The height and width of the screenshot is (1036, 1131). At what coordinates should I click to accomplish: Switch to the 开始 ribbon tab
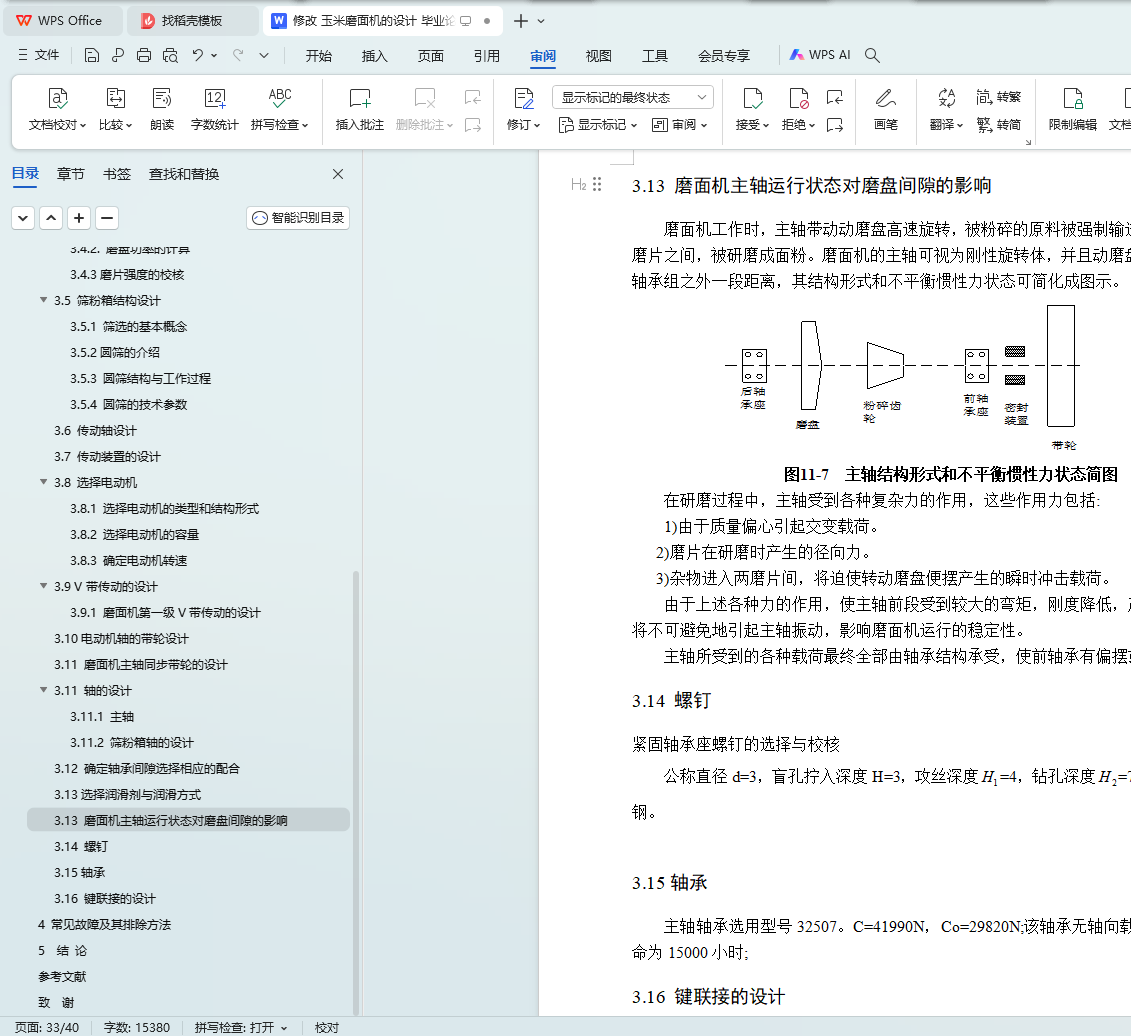click(318, 56)
